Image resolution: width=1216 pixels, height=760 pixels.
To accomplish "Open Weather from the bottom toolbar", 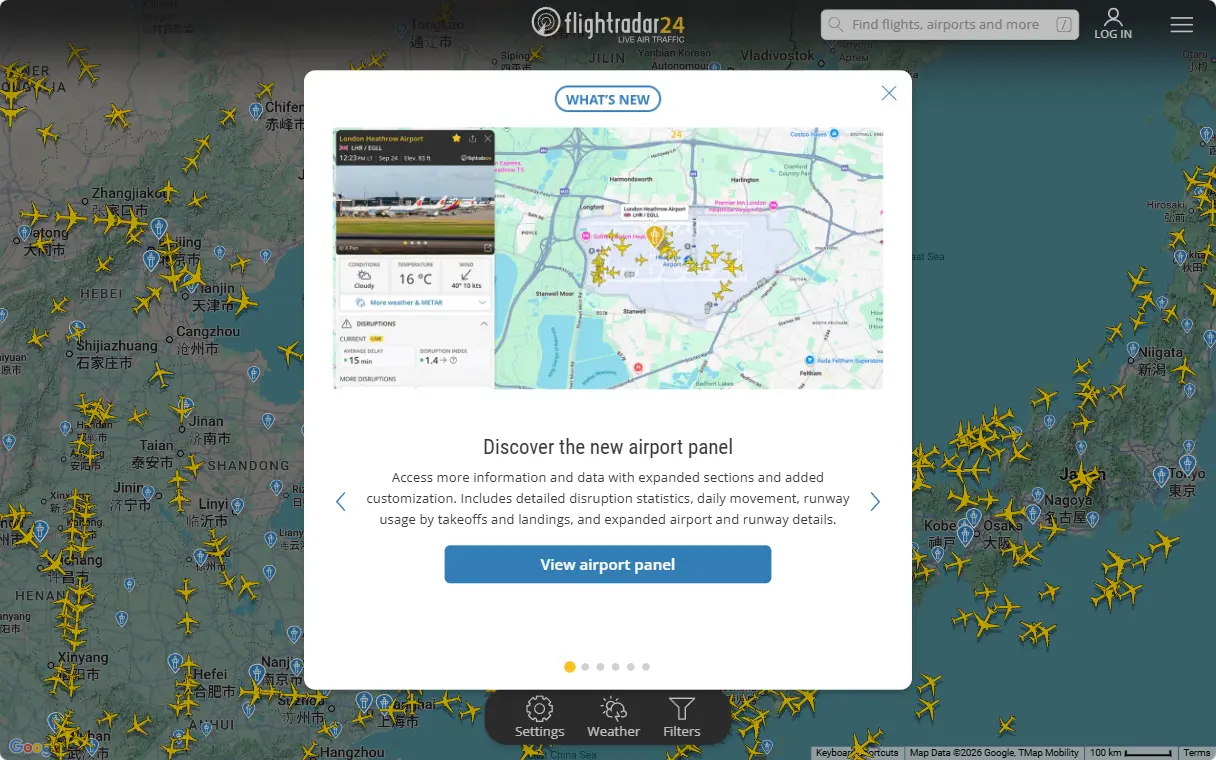I will (613, 717).
